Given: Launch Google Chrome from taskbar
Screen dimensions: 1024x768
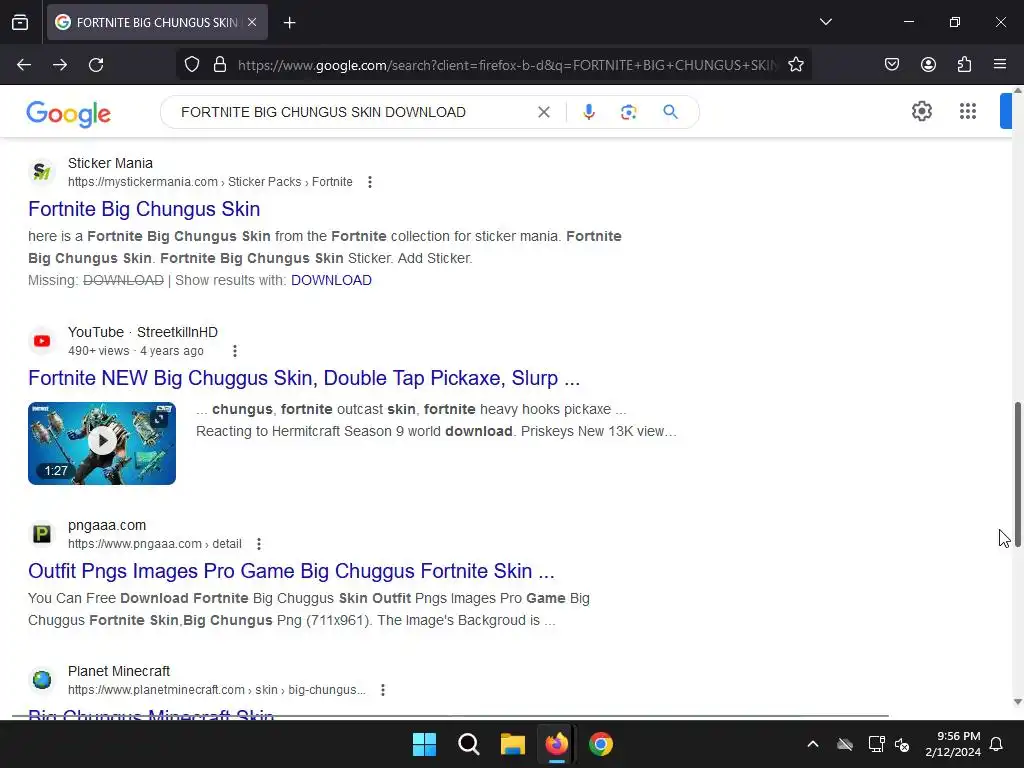Looking at the screenshot, I should click(601, 744).
